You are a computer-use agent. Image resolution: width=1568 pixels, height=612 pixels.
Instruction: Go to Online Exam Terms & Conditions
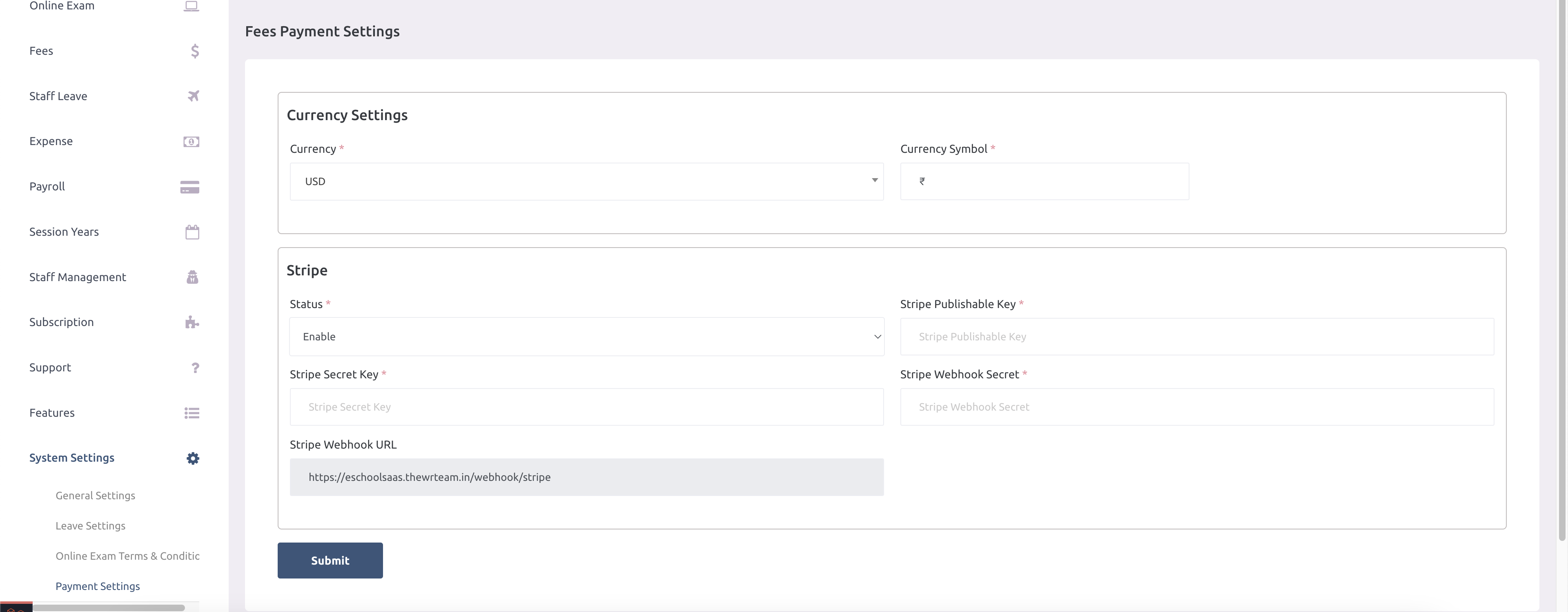127,556
